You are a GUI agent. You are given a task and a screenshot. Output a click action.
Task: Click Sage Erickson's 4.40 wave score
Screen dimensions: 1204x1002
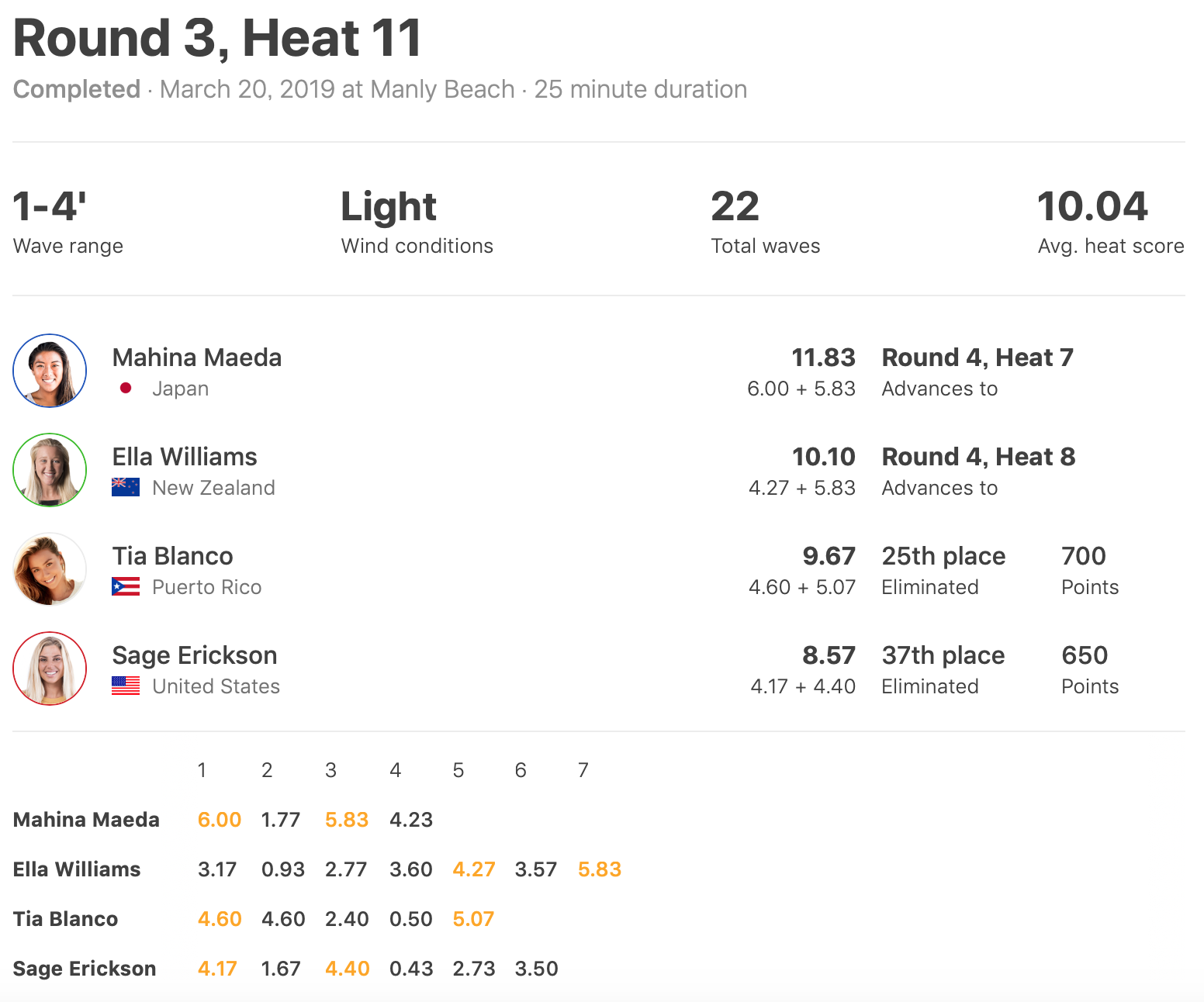click(x=347, y=969)
